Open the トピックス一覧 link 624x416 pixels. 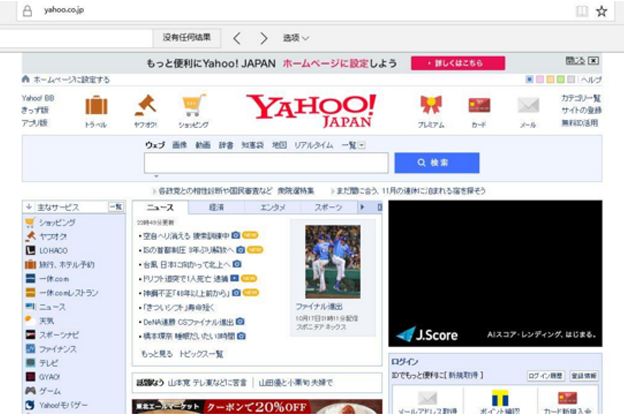click(x=201, y=354)
